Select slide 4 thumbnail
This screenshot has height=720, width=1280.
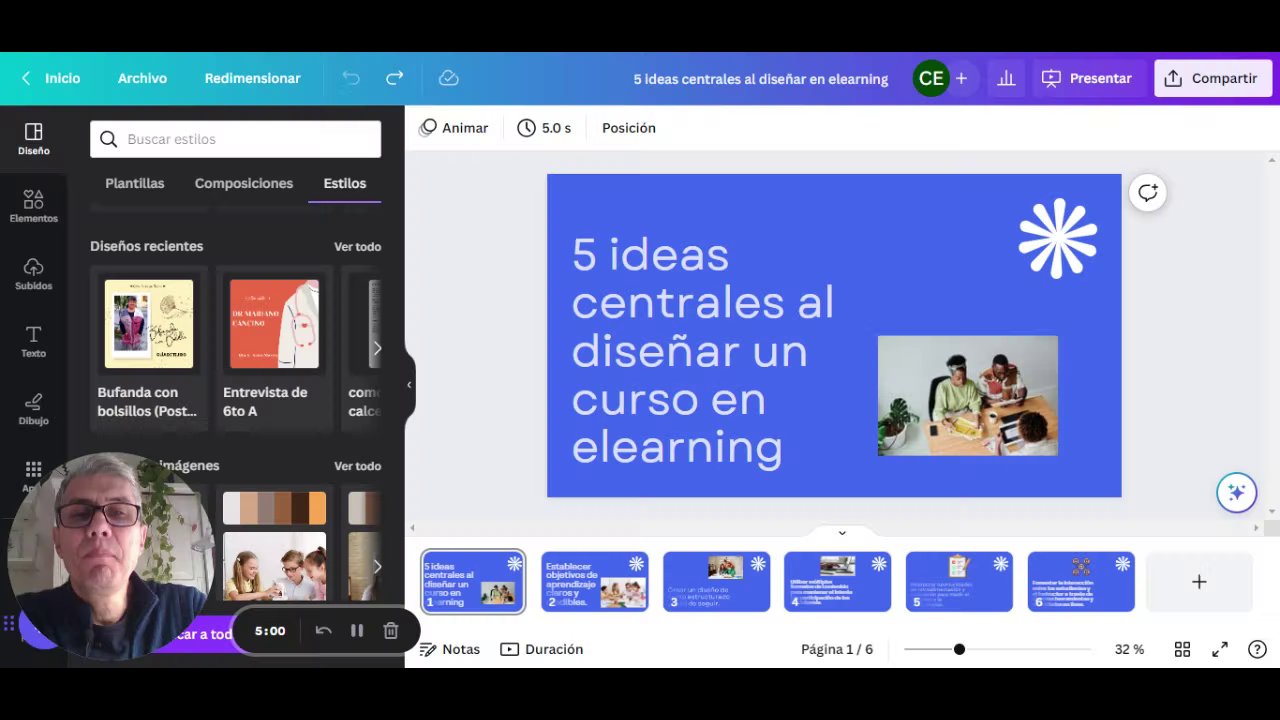click(837, 581)
